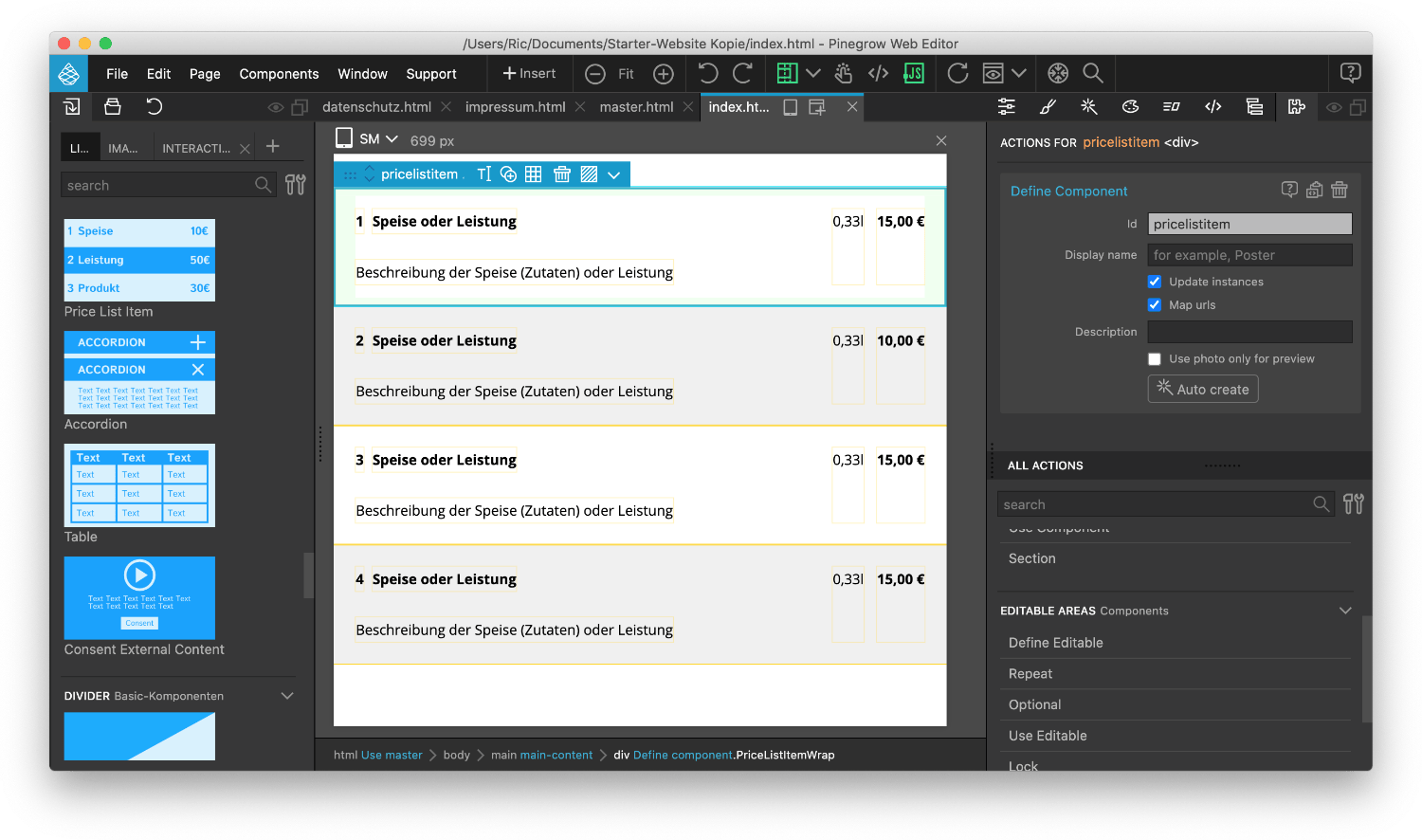Click the Define Component help icon
The image size is (1422, 840).
coord(1289,190)
